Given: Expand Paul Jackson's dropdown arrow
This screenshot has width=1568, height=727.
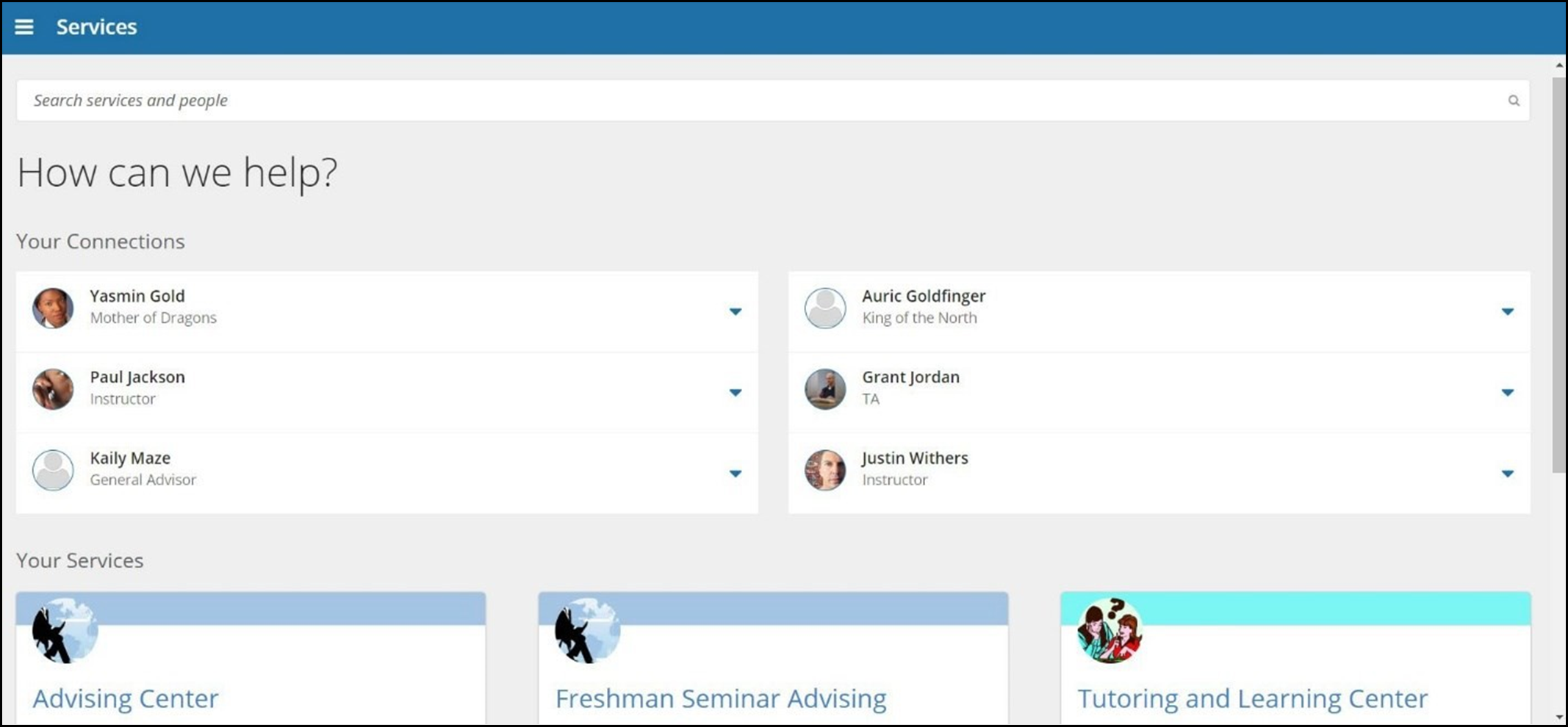Looking at the screenshot, I should (735, 392).
